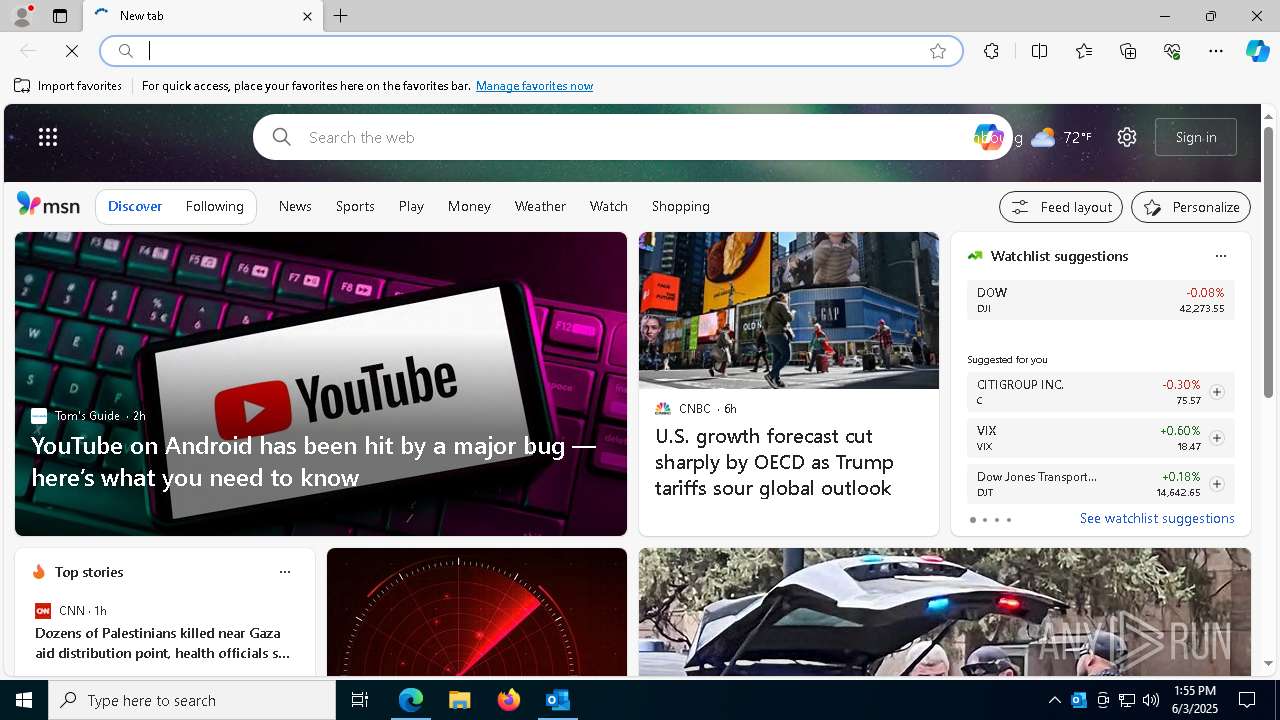Close the New tab tab
Viewport: 1280px width, 720px height.
click(x=307, y=16)
